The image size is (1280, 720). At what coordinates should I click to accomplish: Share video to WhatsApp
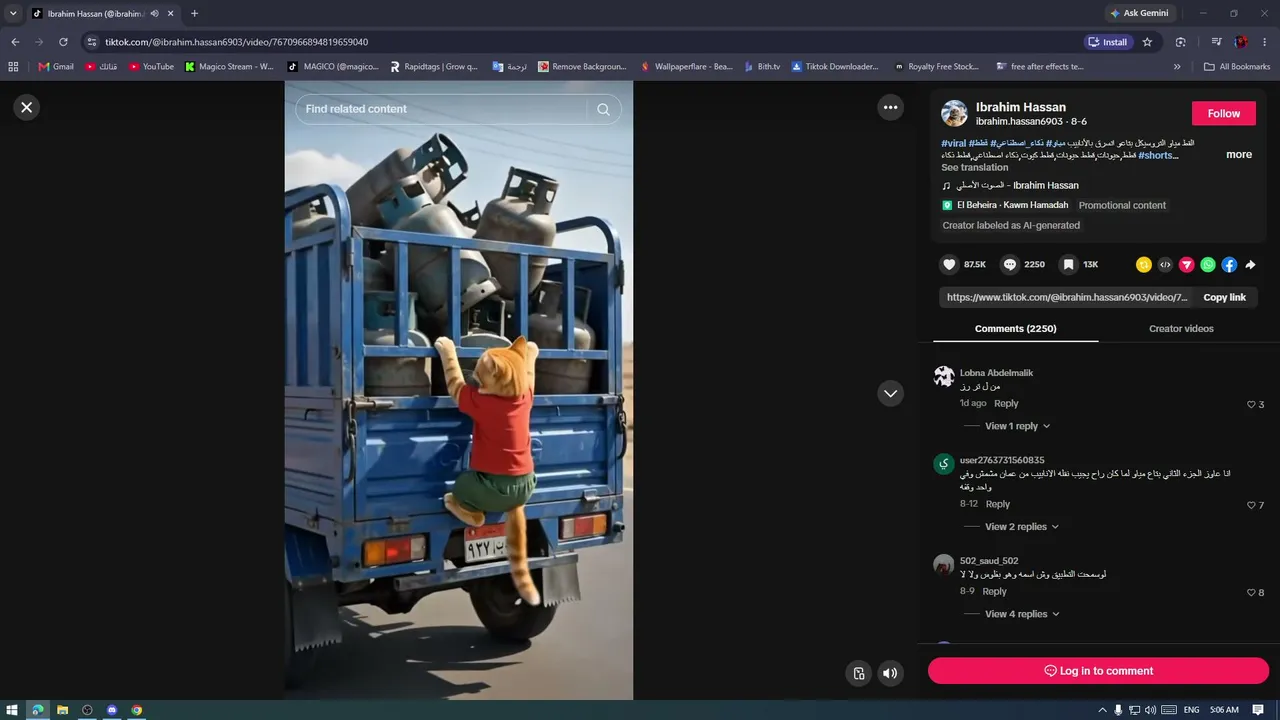(x=1208, y=265)
